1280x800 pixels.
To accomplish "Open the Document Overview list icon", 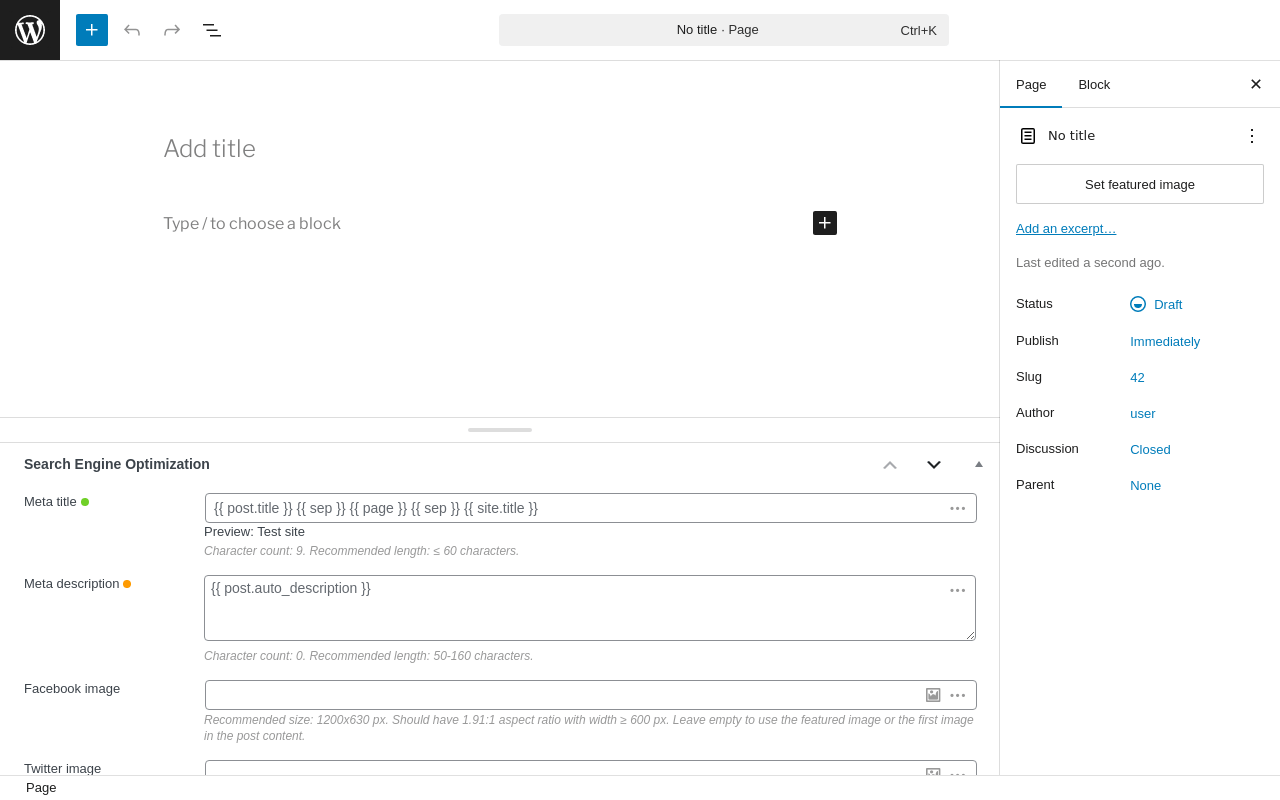I will (212, 30).
